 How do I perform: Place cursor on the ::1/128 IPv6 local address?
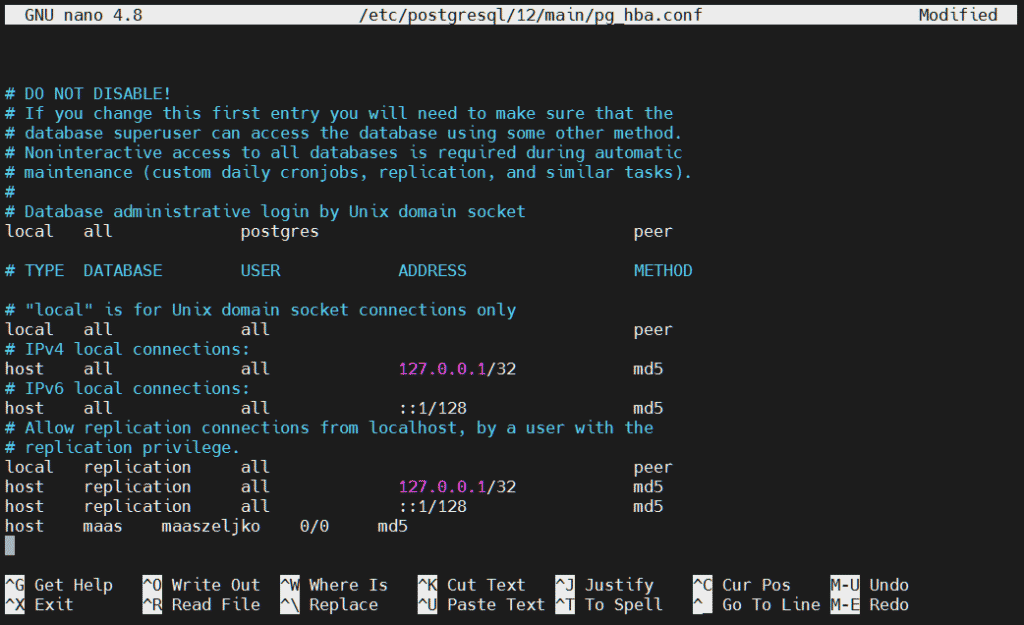[x=432, y=408]
